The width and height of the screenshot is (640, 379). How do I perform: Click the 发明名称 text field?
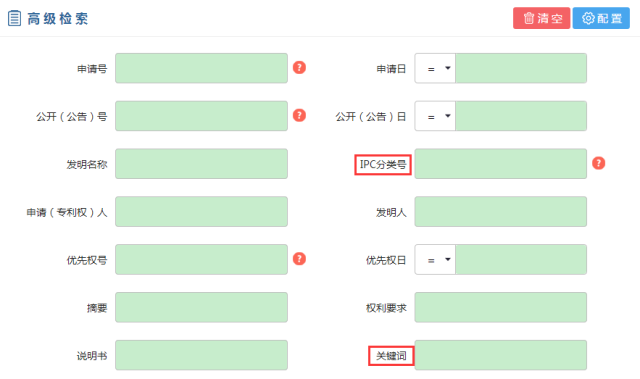coord(201,164)
